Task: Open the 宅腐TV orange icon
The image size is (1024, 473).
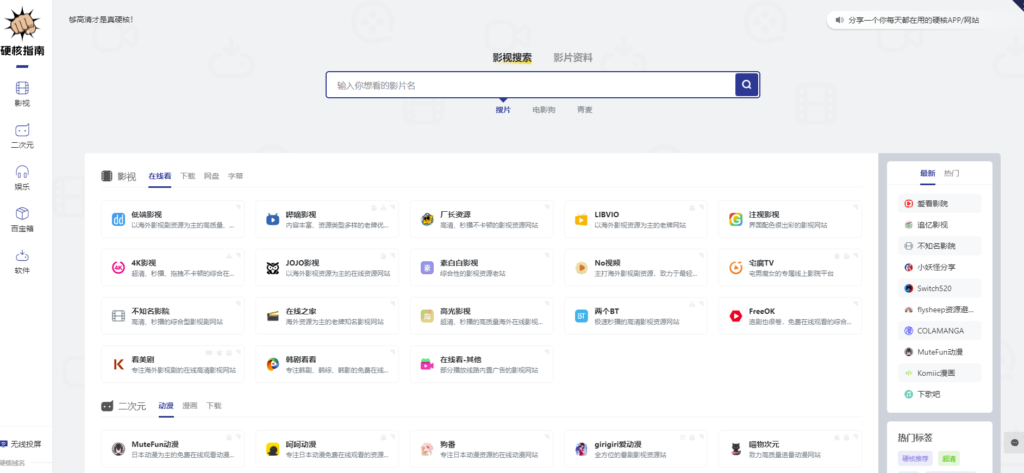Action: pos(736,268)
